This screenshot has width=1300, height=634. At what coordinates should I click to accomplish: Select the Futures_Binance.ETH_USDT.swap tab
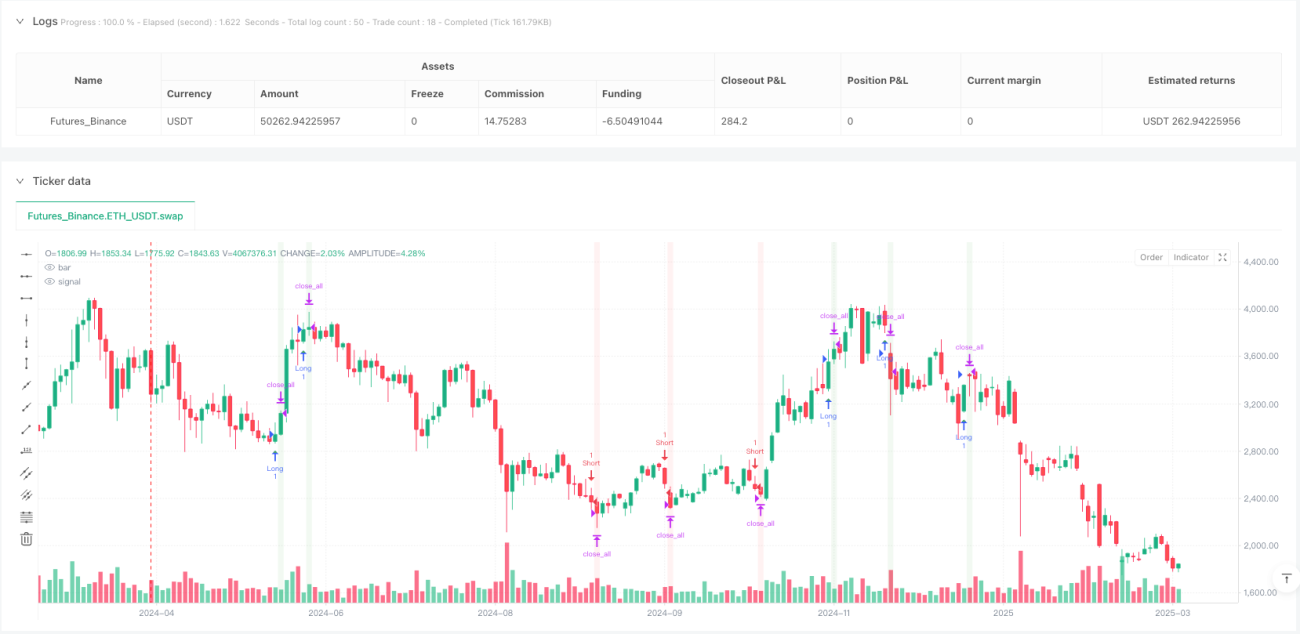105,215
